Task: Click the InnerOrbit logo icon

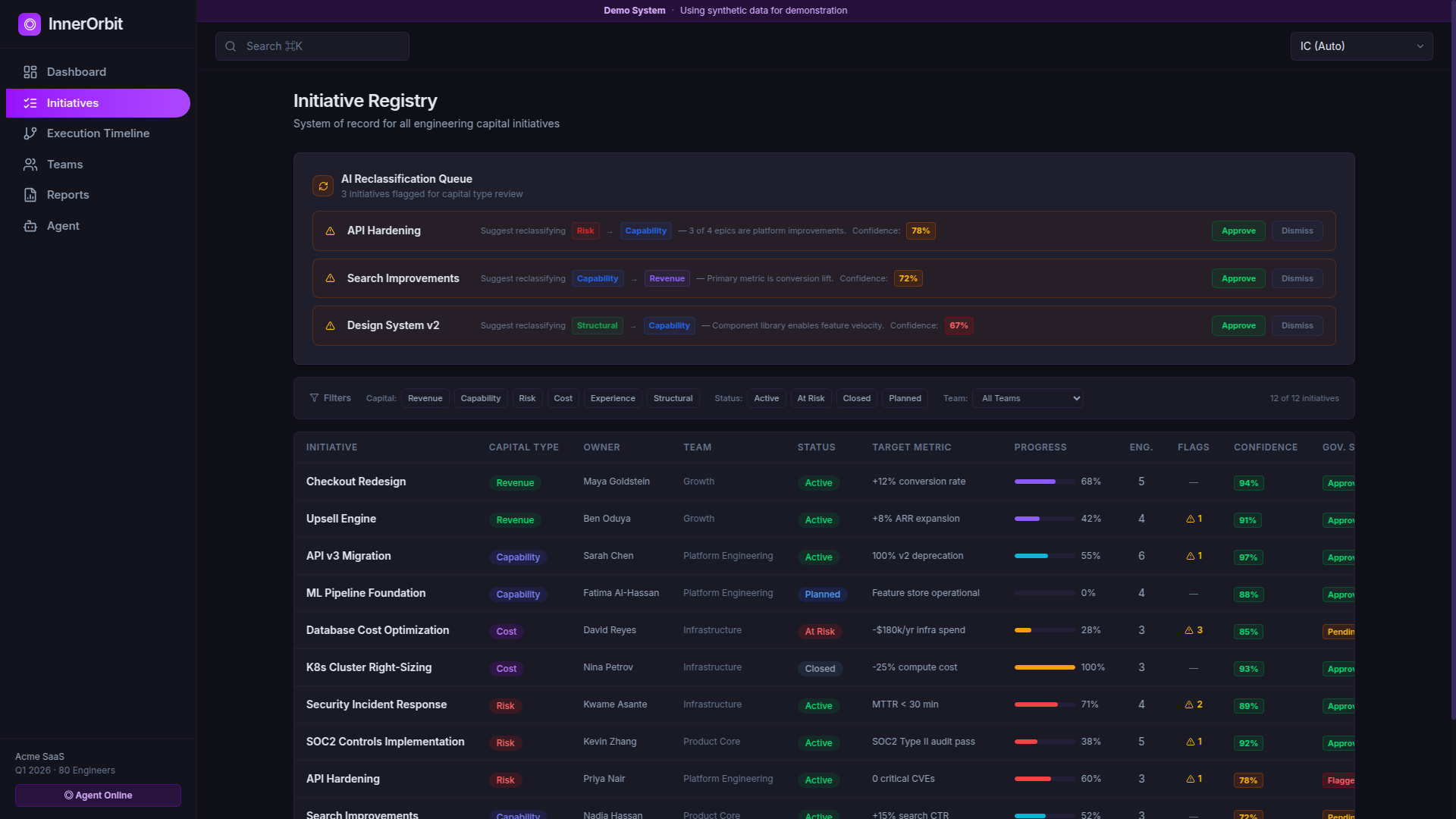Action: pos(30,24)
